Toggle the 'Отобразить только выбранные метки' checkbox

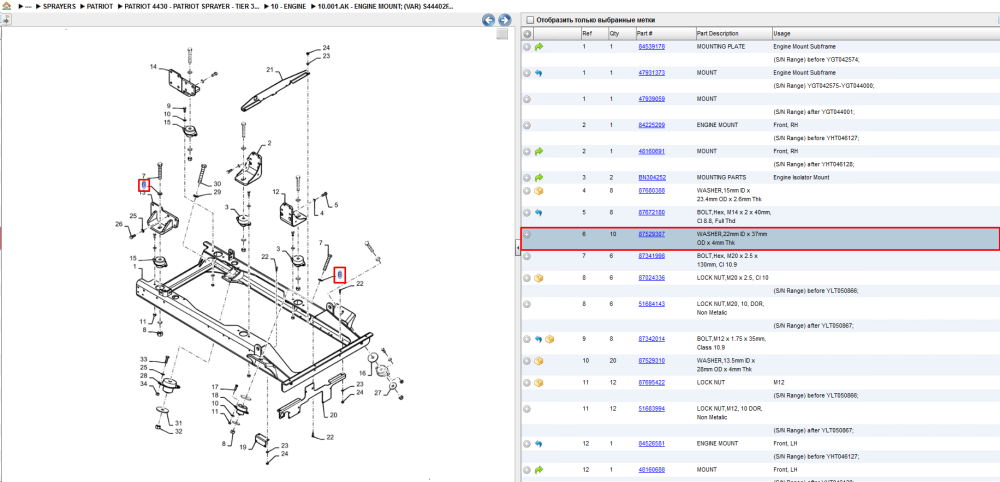(529, 20)
